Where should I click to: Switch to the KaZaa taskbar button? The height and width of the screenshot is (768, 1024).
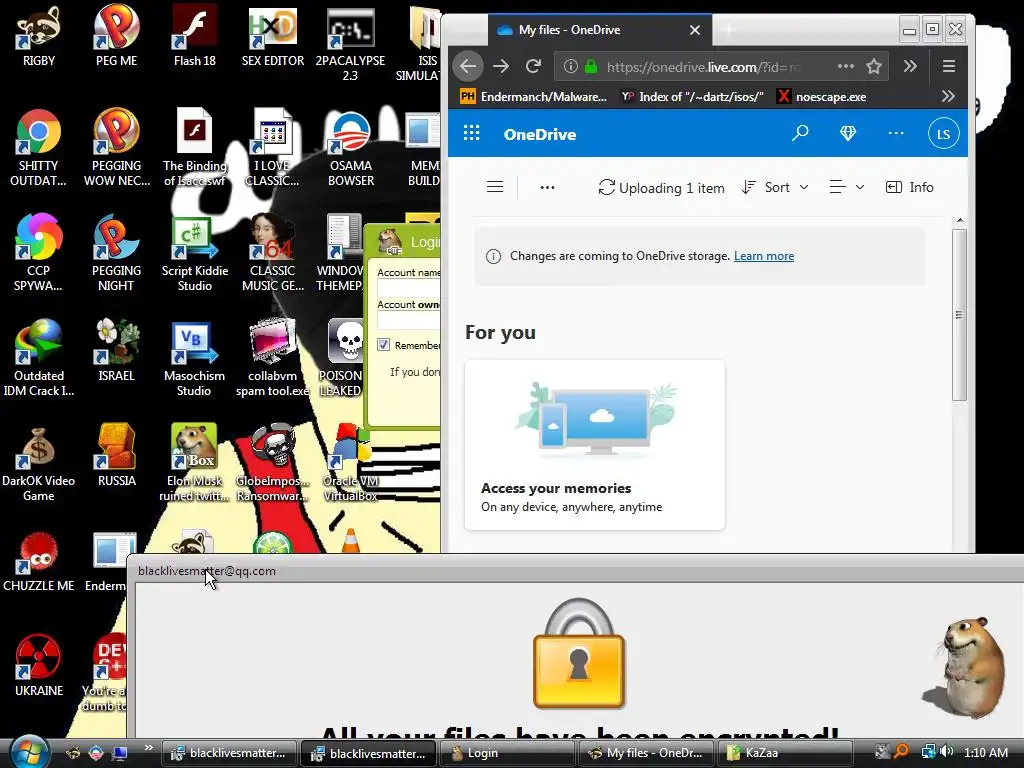(x=785, y=753)
